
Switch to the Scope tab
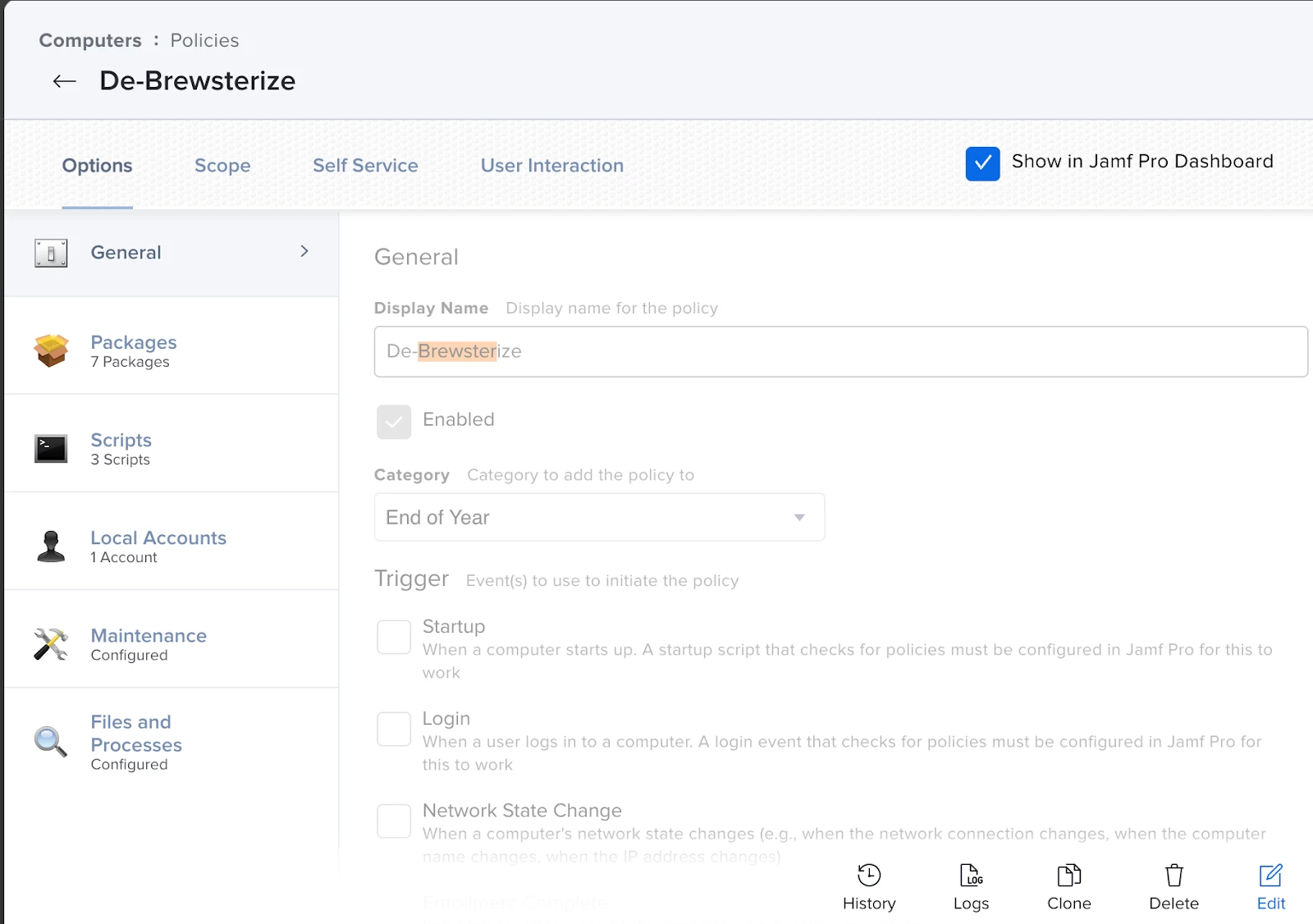(x=222, y=166)
